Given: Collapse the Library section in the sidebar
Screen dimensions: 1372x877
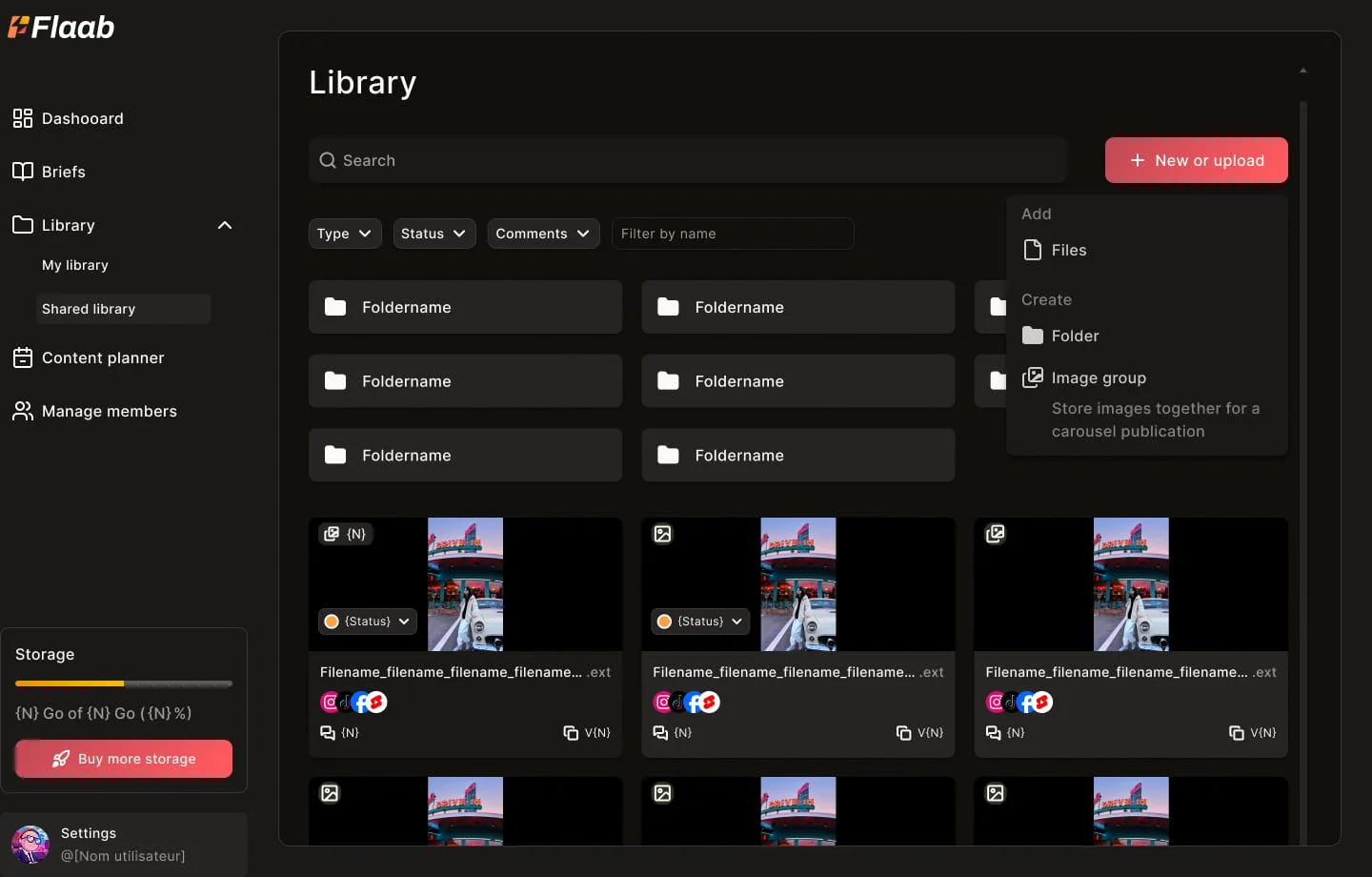Looking at the screenshot, I should pyautogui.click(x=225, y=225).
